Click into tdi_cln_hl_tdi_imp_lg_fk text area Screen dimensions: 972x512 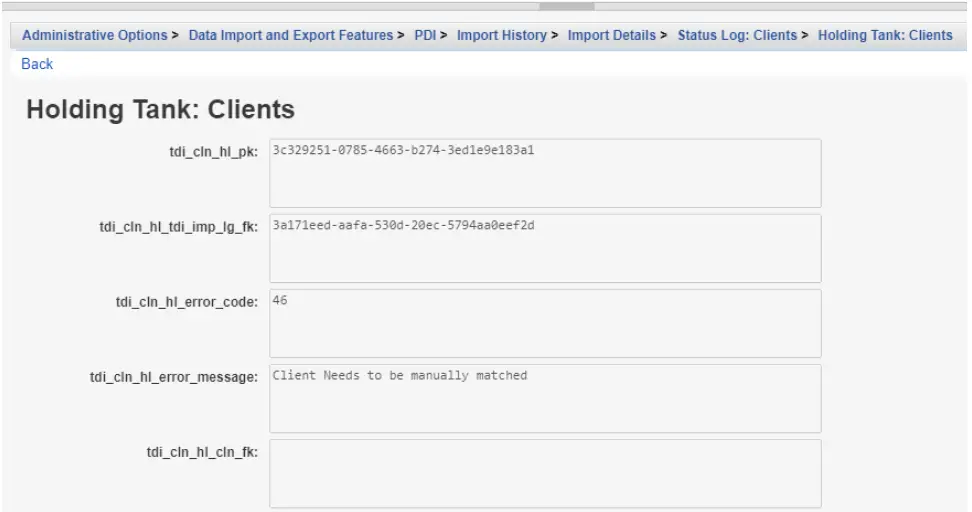pyautogui.click(x=545, y=248)
